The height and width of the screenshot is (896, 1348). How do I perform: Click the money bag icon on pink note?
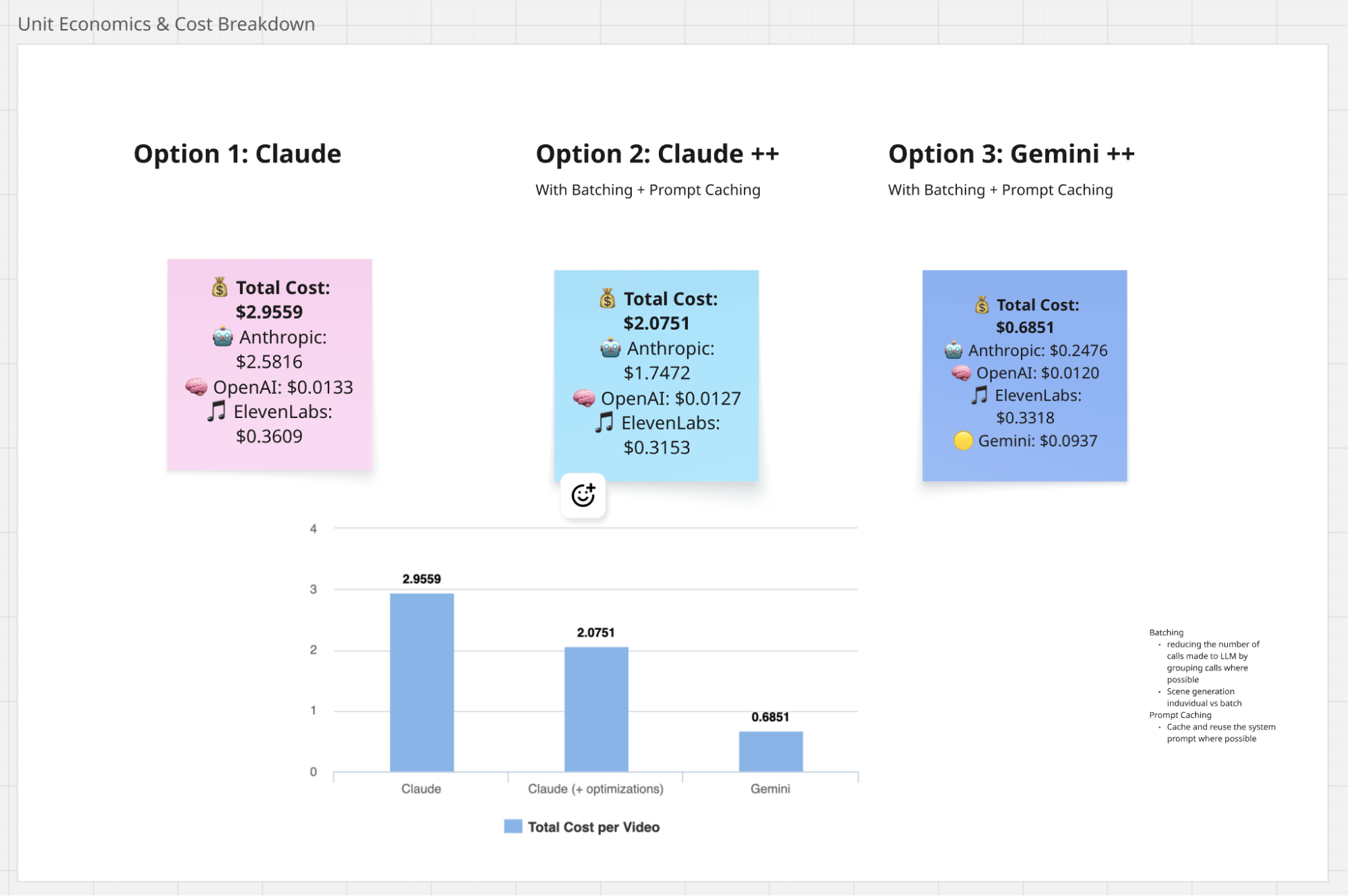point(220,288)
